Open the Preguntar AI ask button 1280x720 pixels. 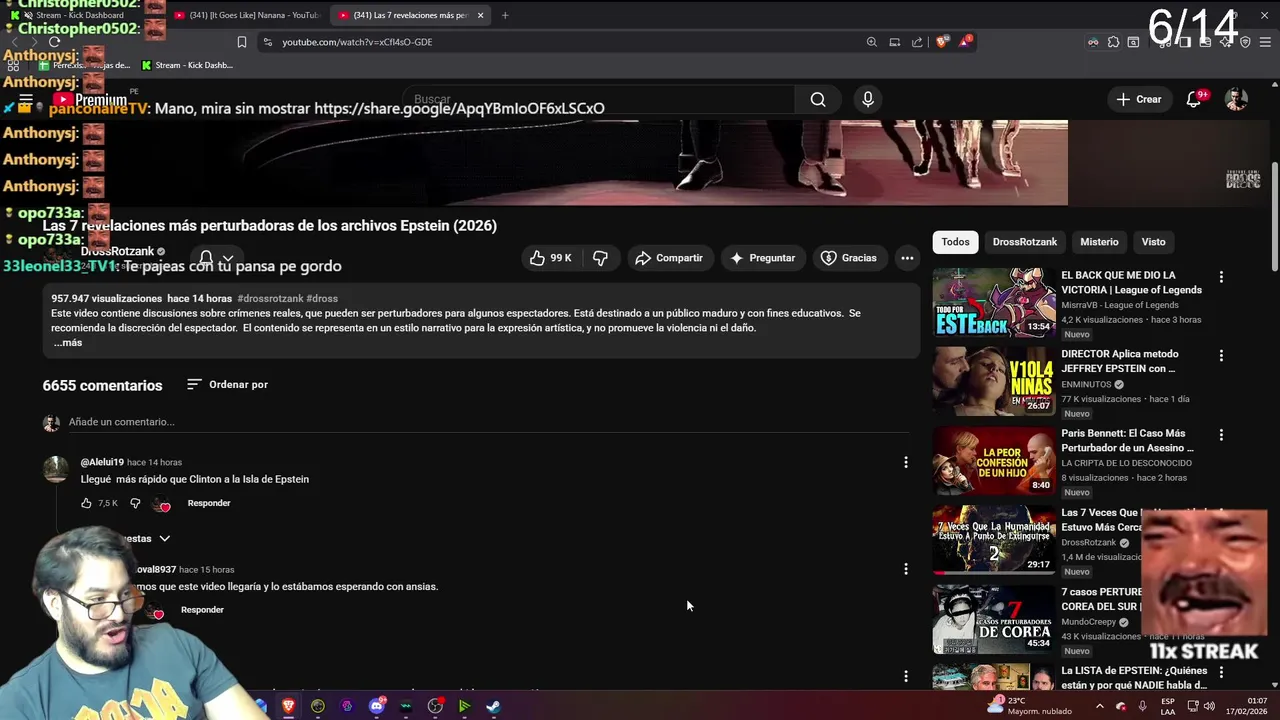pos(763,258)
